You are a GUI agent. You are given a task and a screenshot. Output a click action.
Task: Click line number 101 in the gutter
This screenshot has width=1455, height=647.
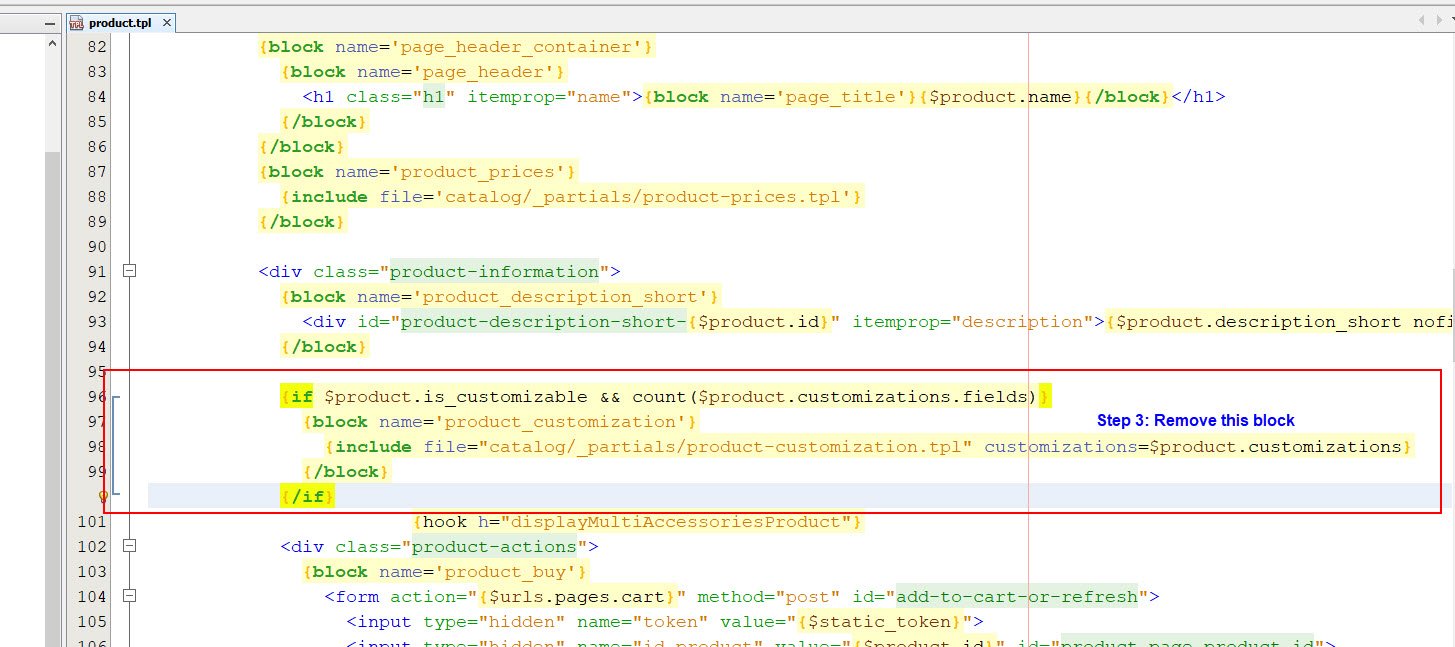(92, 522)
